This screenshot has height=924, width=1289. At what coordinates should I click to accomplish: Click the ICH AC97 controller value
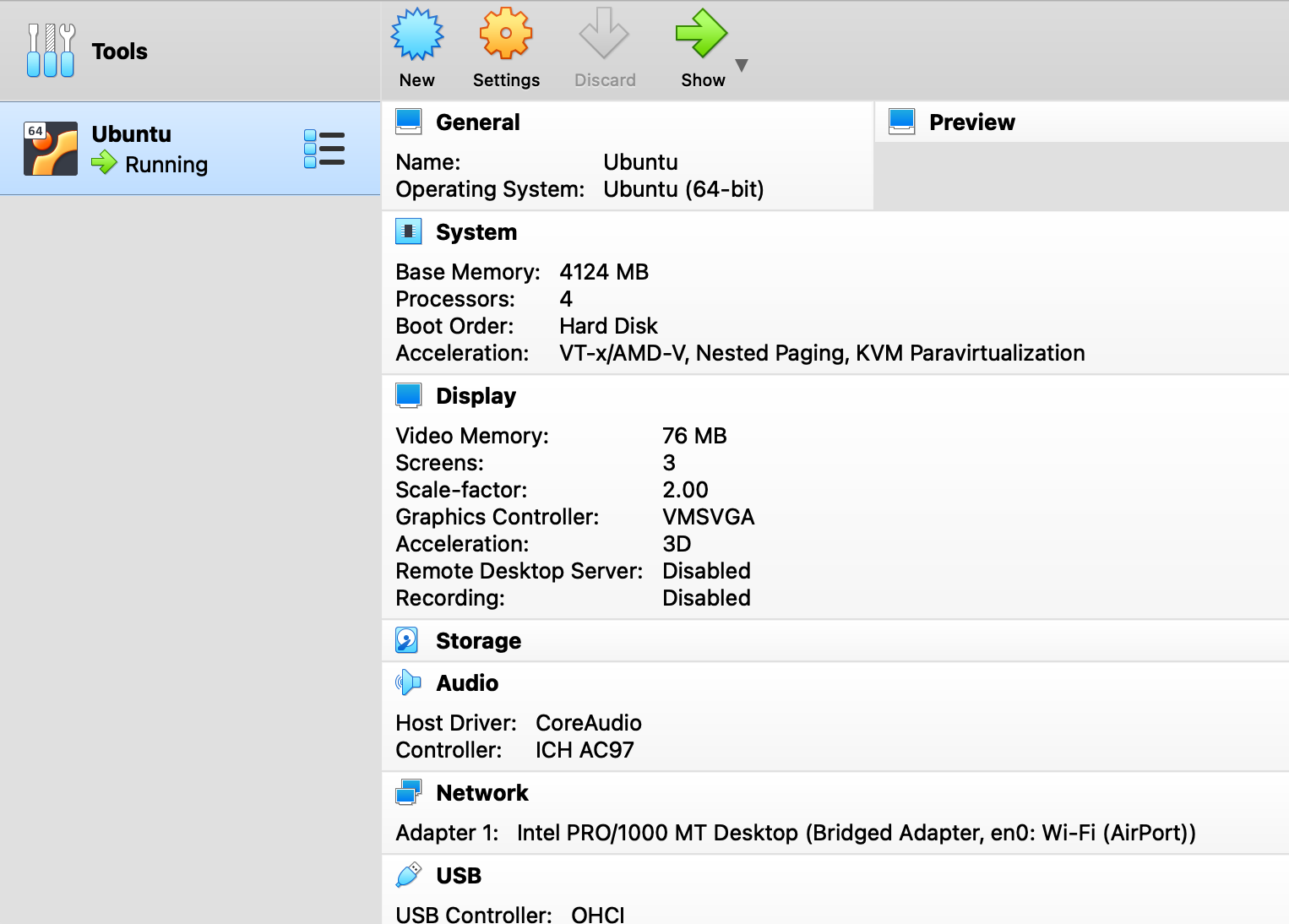point(585,750)
